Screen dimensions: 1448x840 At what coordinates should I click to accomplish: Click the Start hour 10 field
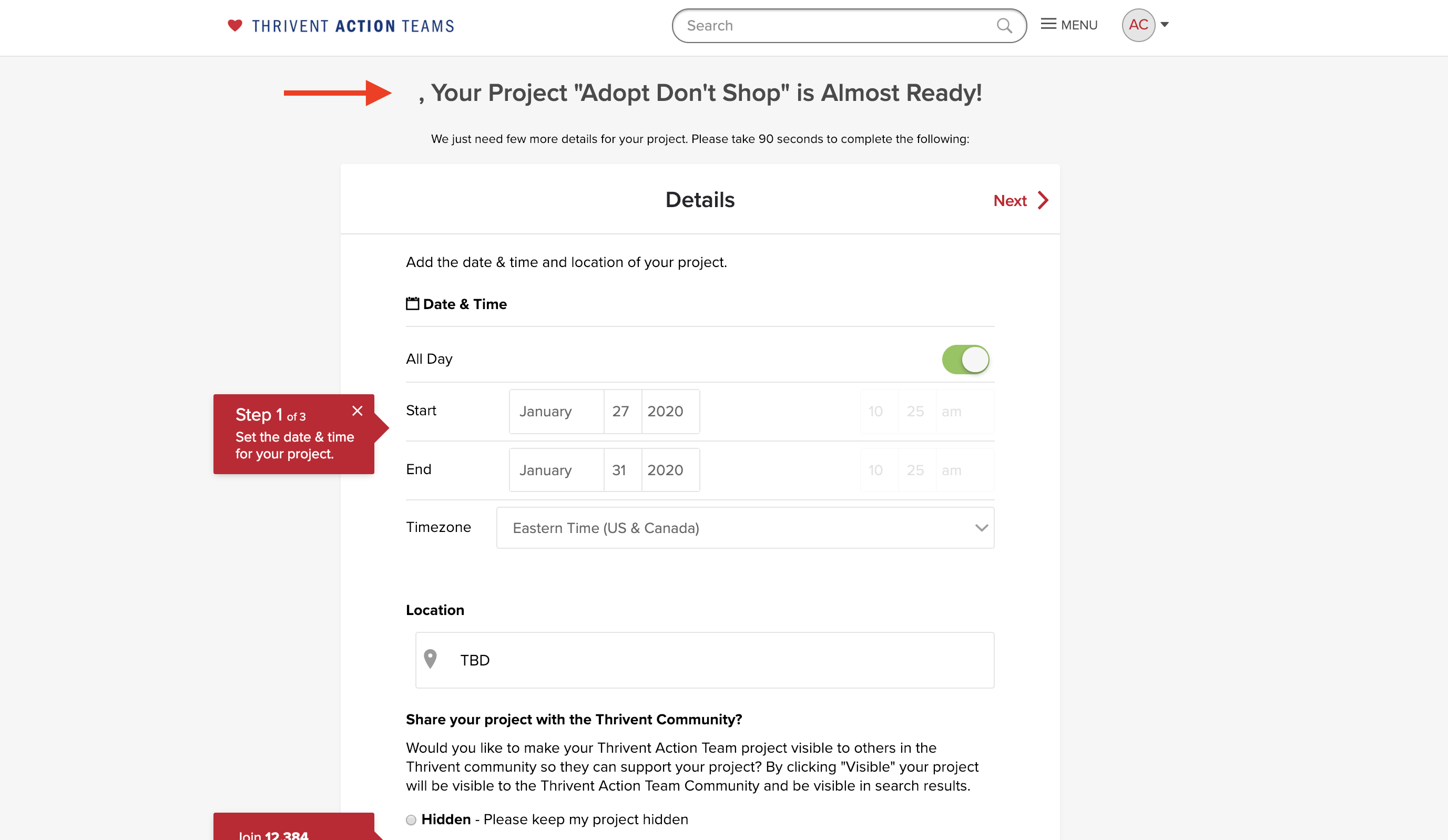879,412
